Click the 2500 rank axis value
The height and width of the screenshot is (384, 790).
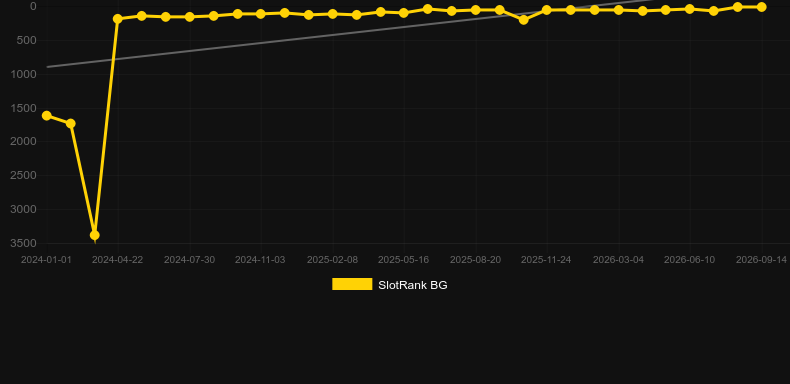(24, 175)
